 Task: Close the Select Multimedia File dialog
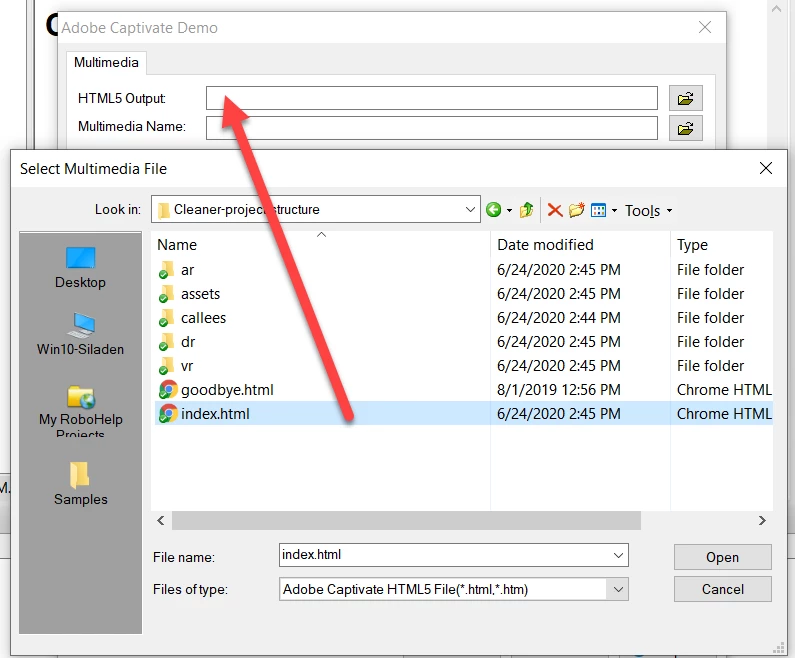click(x=766, y=168)
